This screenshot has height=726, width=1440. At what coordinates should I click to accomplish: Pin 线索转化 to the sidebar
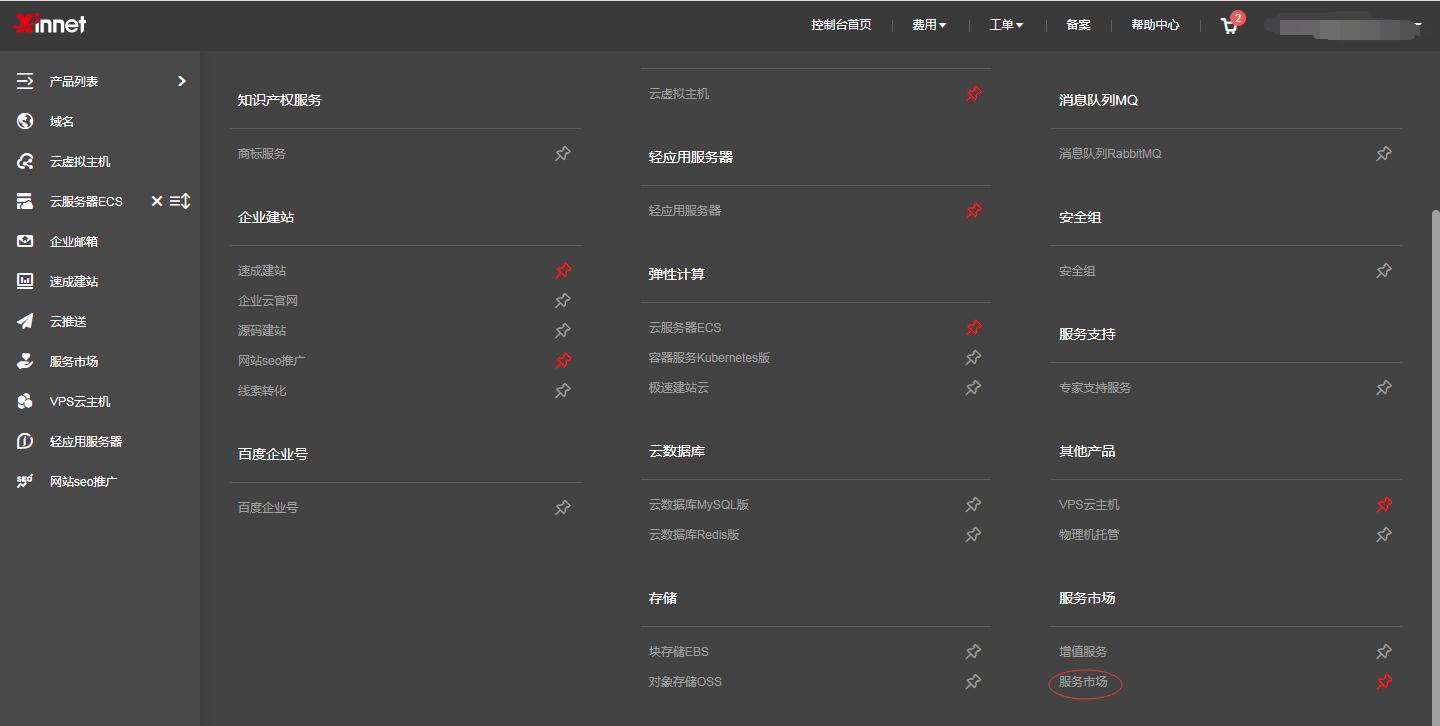pos(563,391)
